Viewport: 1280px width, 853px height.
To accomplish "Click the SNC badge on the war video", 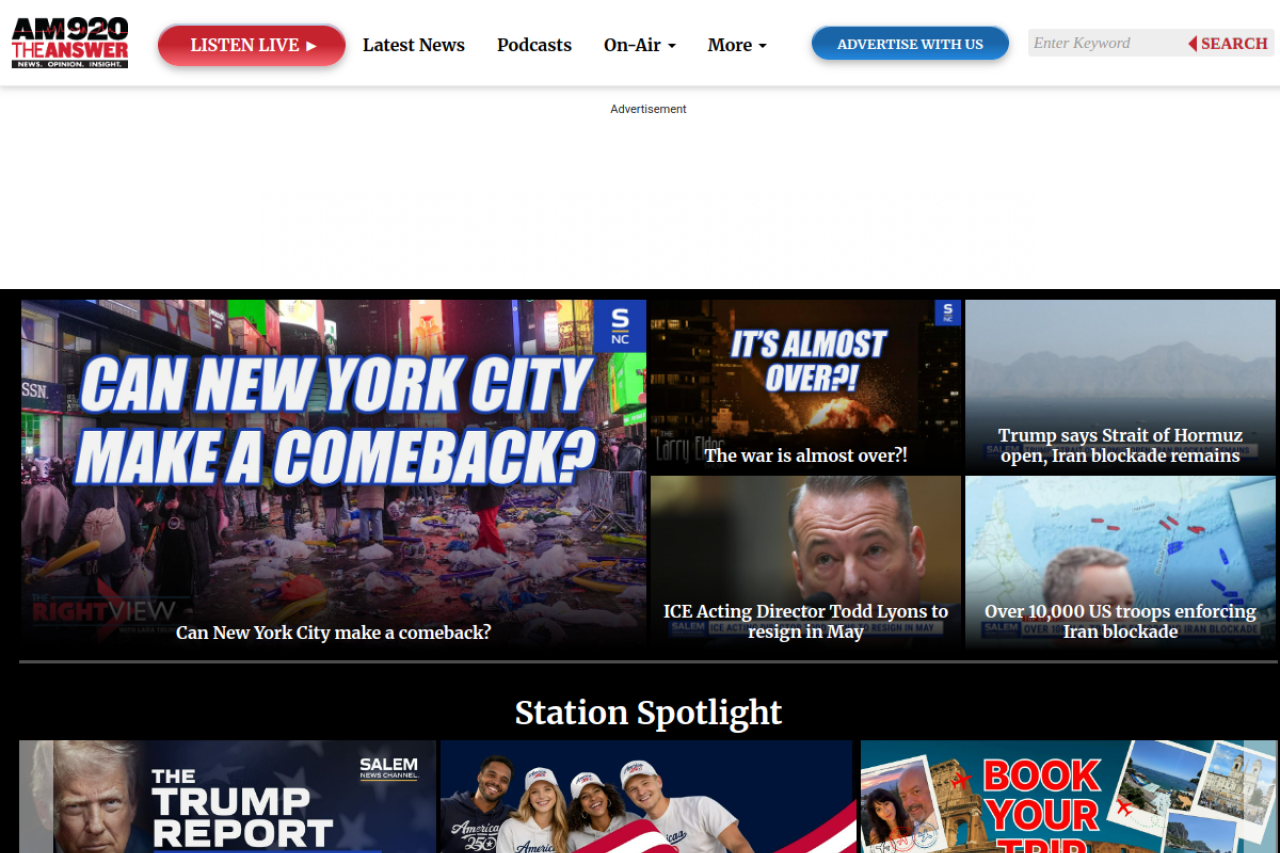I will (947, 313).
